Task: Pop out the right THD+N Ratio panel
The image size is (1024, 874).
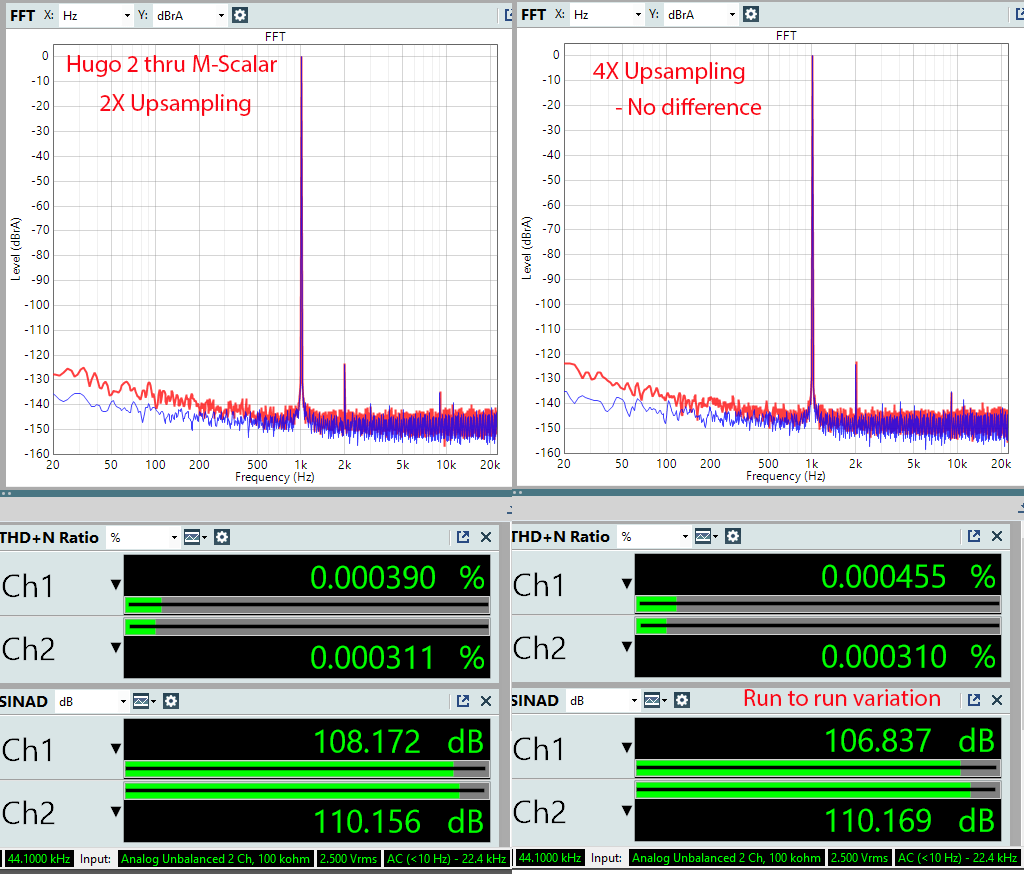Action: tap(974, 536)
